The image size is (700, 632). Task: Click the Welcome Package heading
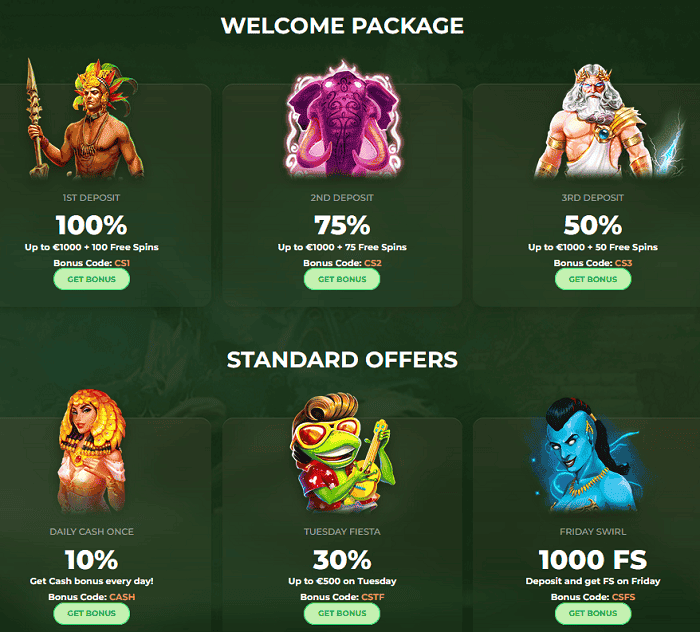click(342, 25)
